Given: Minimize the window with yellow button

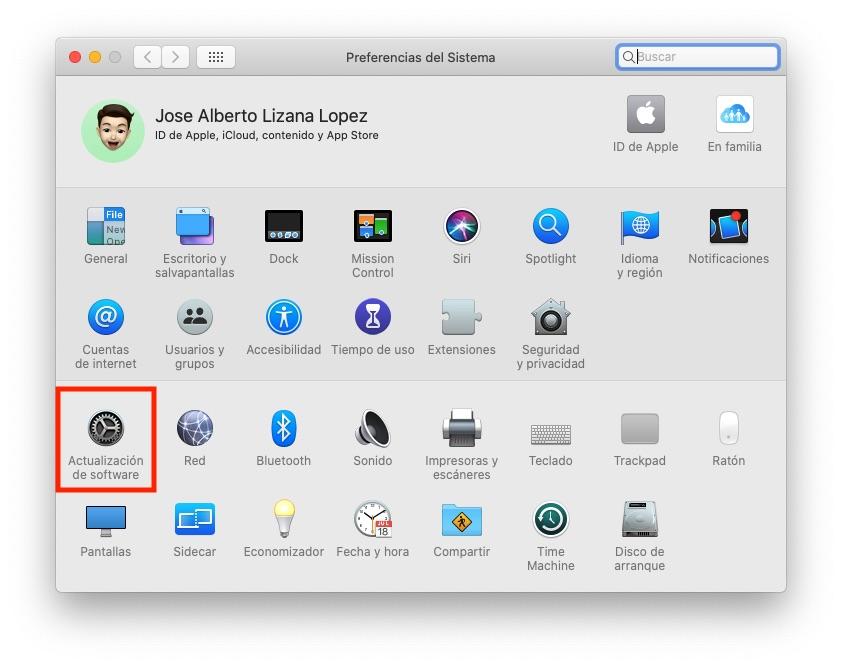Looking at the screenshot, I should click(95, 57).
